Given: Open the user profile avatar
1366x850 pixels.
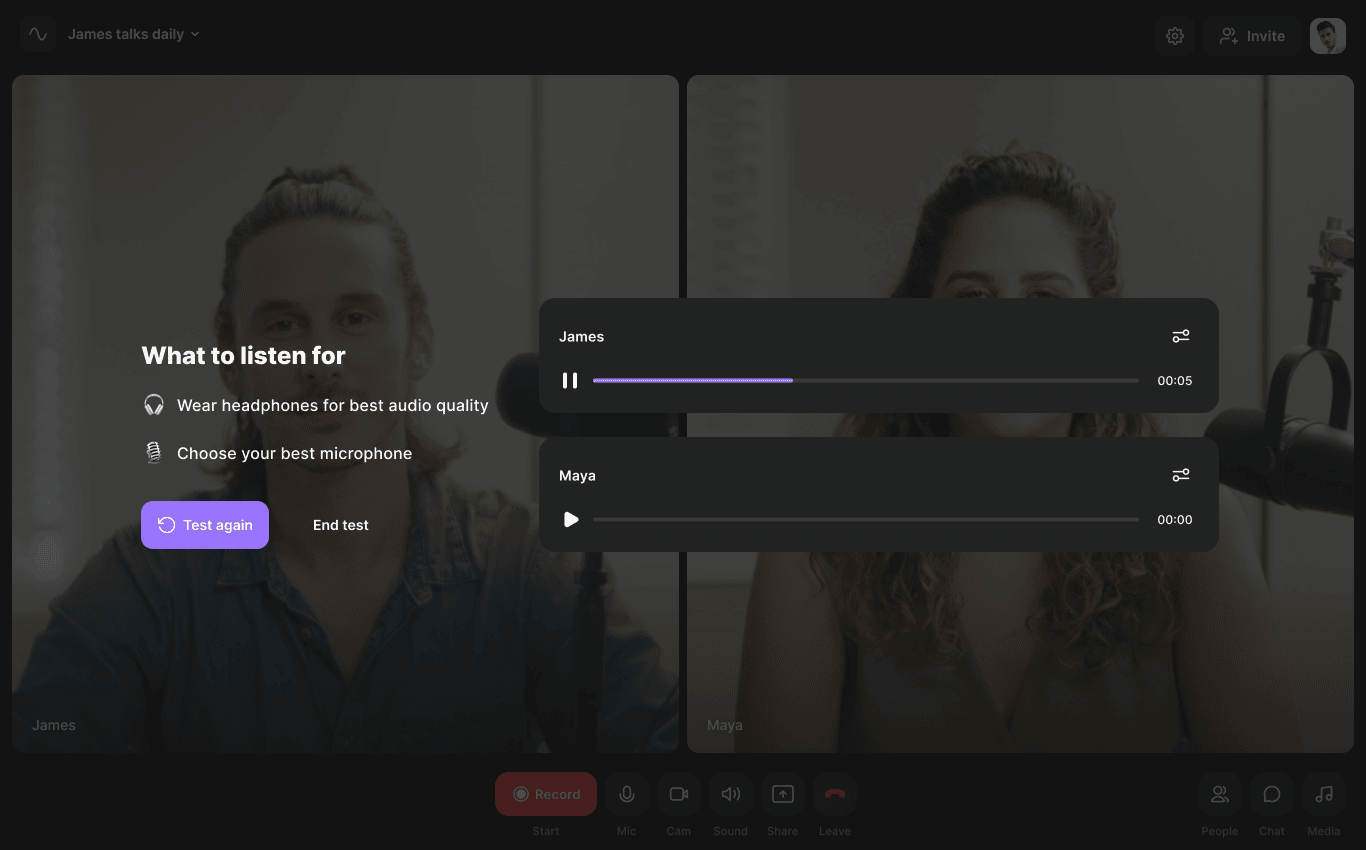Looking at the screenshot, I should coord(1328,36).
